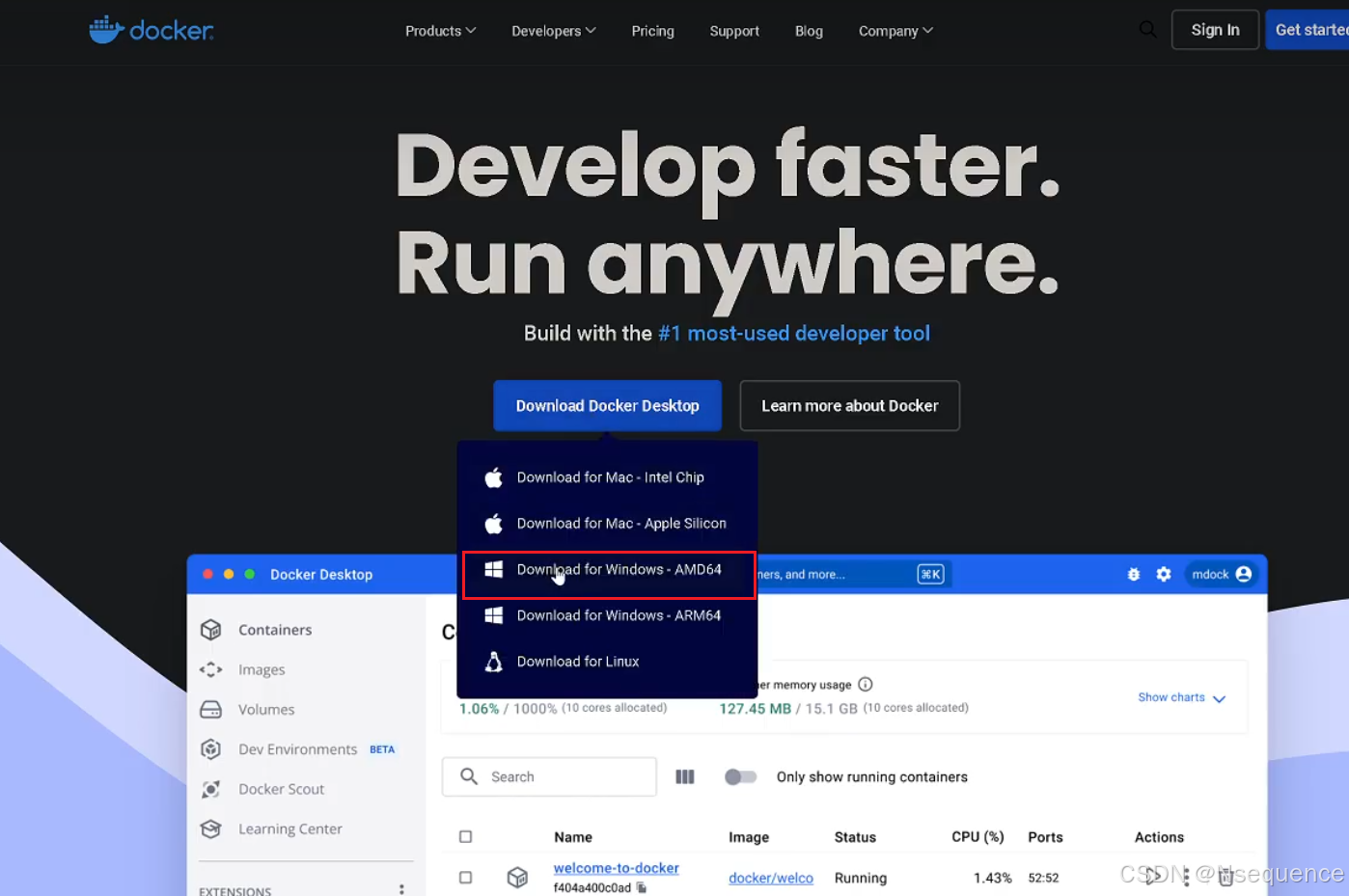Check the select-all checkbox in table header
The image size is (1349, 896).
point(466,837)
